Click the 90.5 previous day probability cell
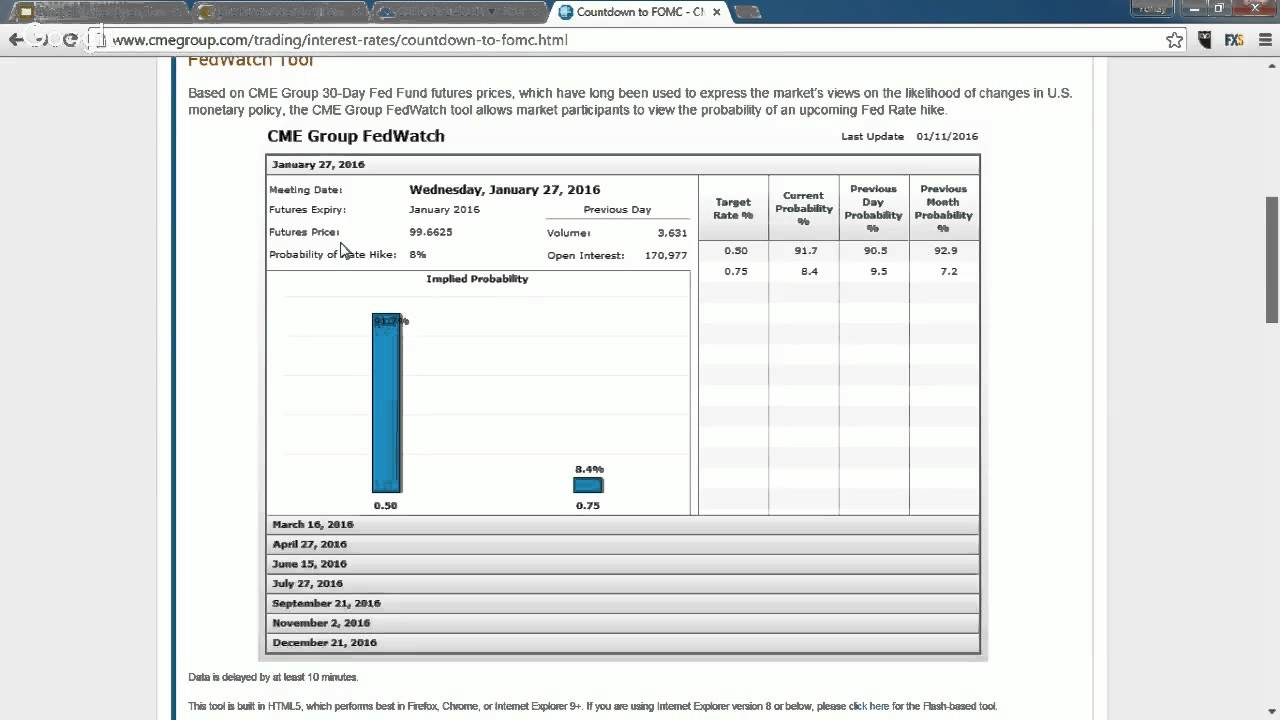Image resolution: width=1280 pixels, height=720 pixels. pyautogui.click(x=876, y=251)
